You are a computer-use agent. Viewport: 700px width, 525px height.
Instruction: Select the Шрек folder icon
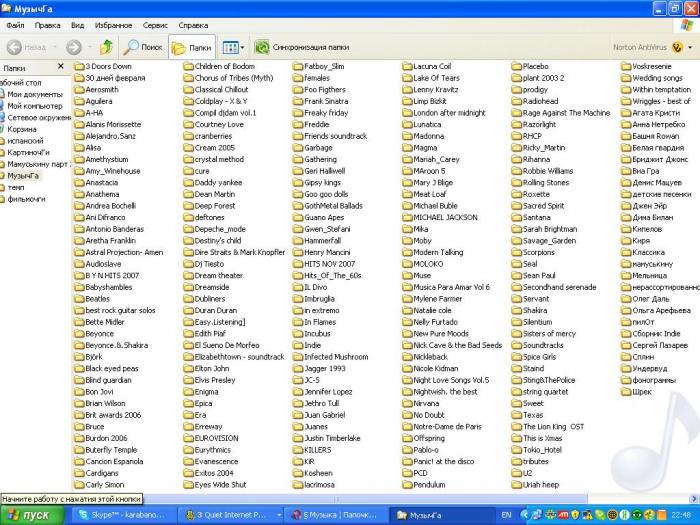click(x=626, y=392)
